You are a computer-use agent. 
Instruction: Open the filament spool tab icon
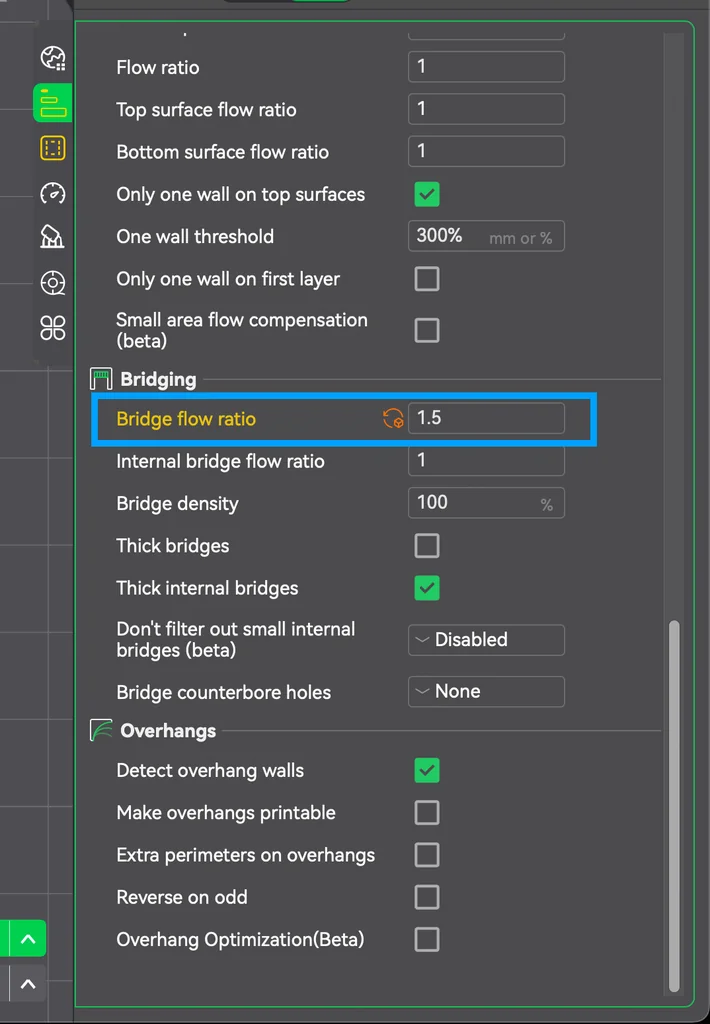[x=52, y=283]
